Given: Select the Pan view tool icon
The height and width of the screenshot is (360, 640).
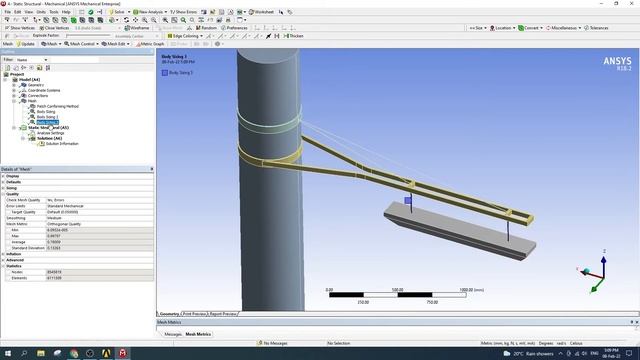Looking at the screenshot, I should click(x=136, y=20).
